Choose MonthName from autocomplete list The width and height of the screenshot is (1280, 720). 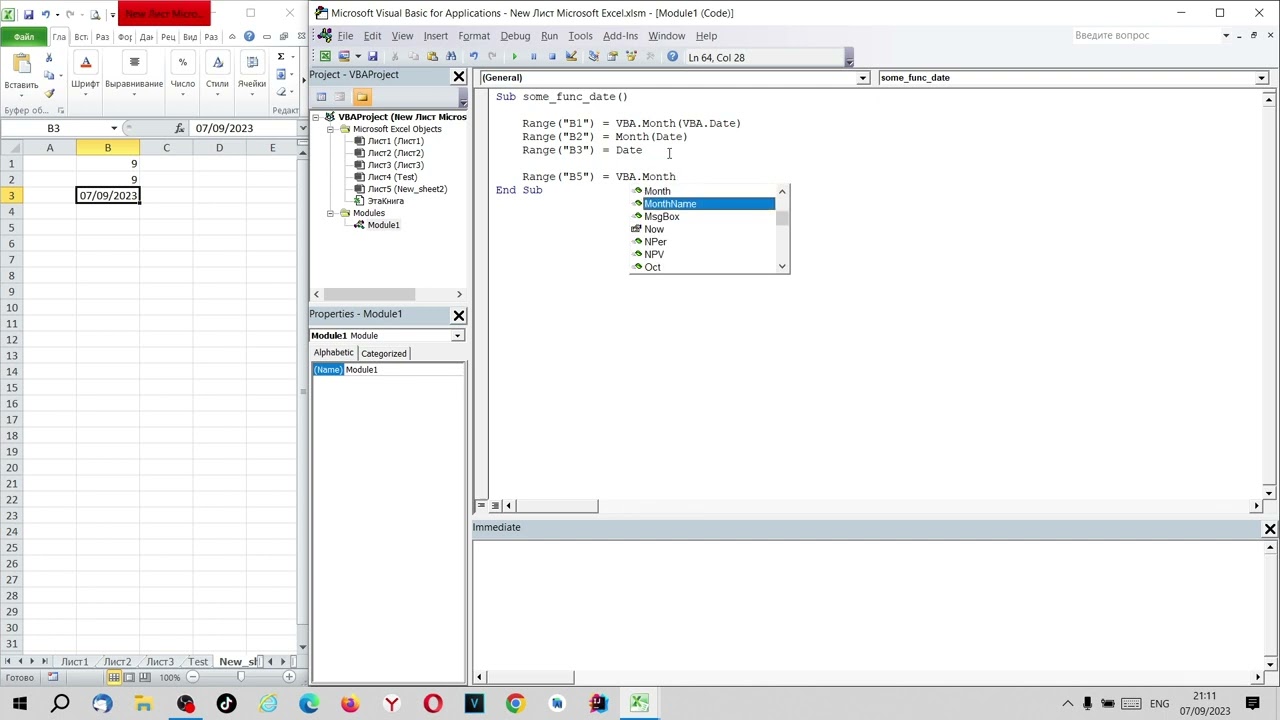click(702, 204)
